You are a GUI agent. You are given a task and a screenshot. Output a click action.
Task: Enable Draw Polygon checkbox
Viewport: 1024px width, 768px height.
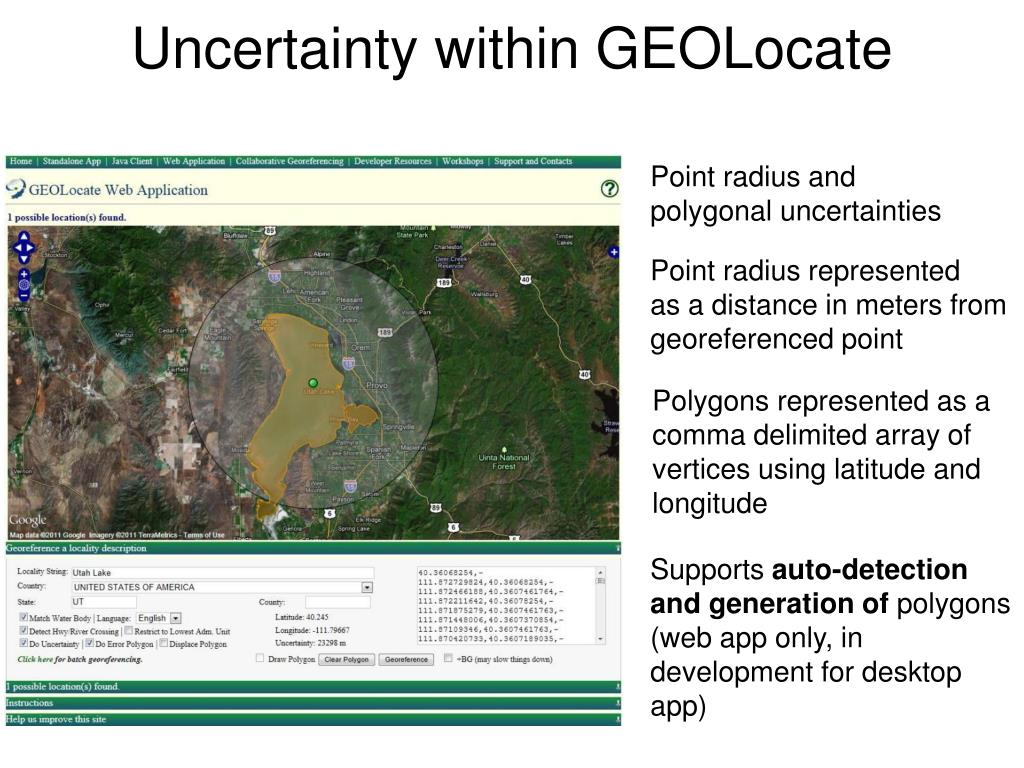click(x=260, y=658)
